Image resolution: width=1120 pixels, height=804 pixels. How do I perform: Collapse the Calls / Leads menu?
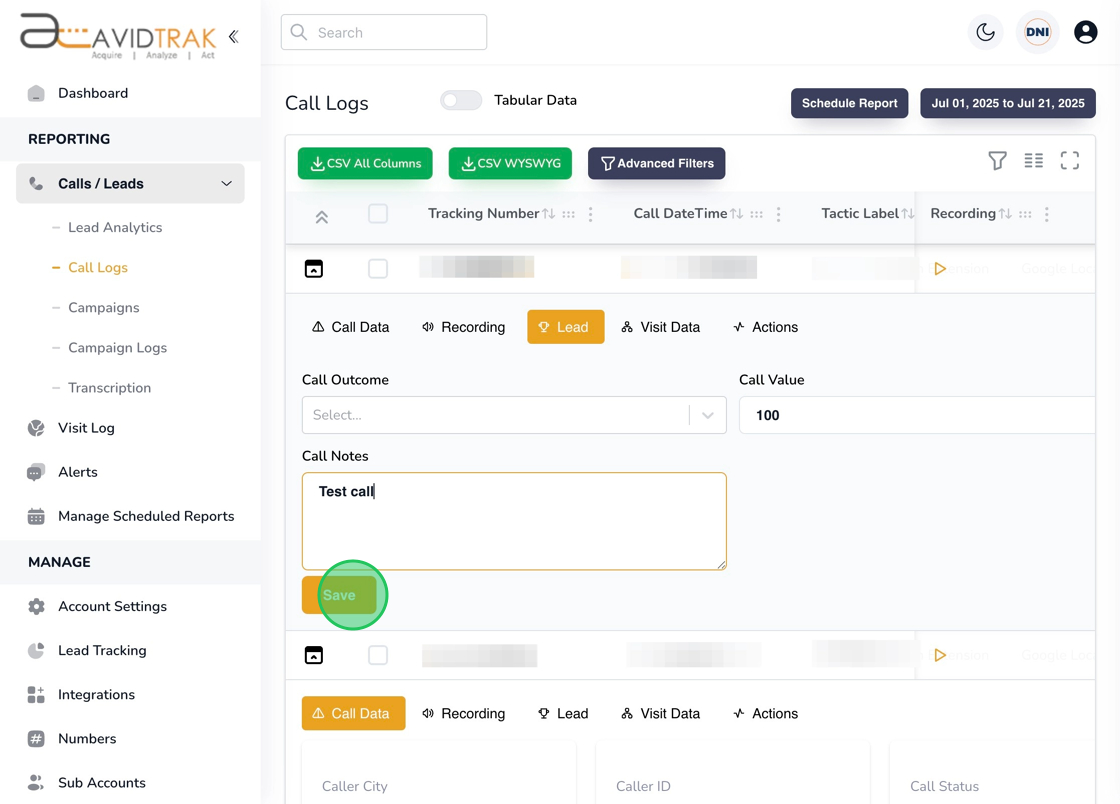(130, 184)
